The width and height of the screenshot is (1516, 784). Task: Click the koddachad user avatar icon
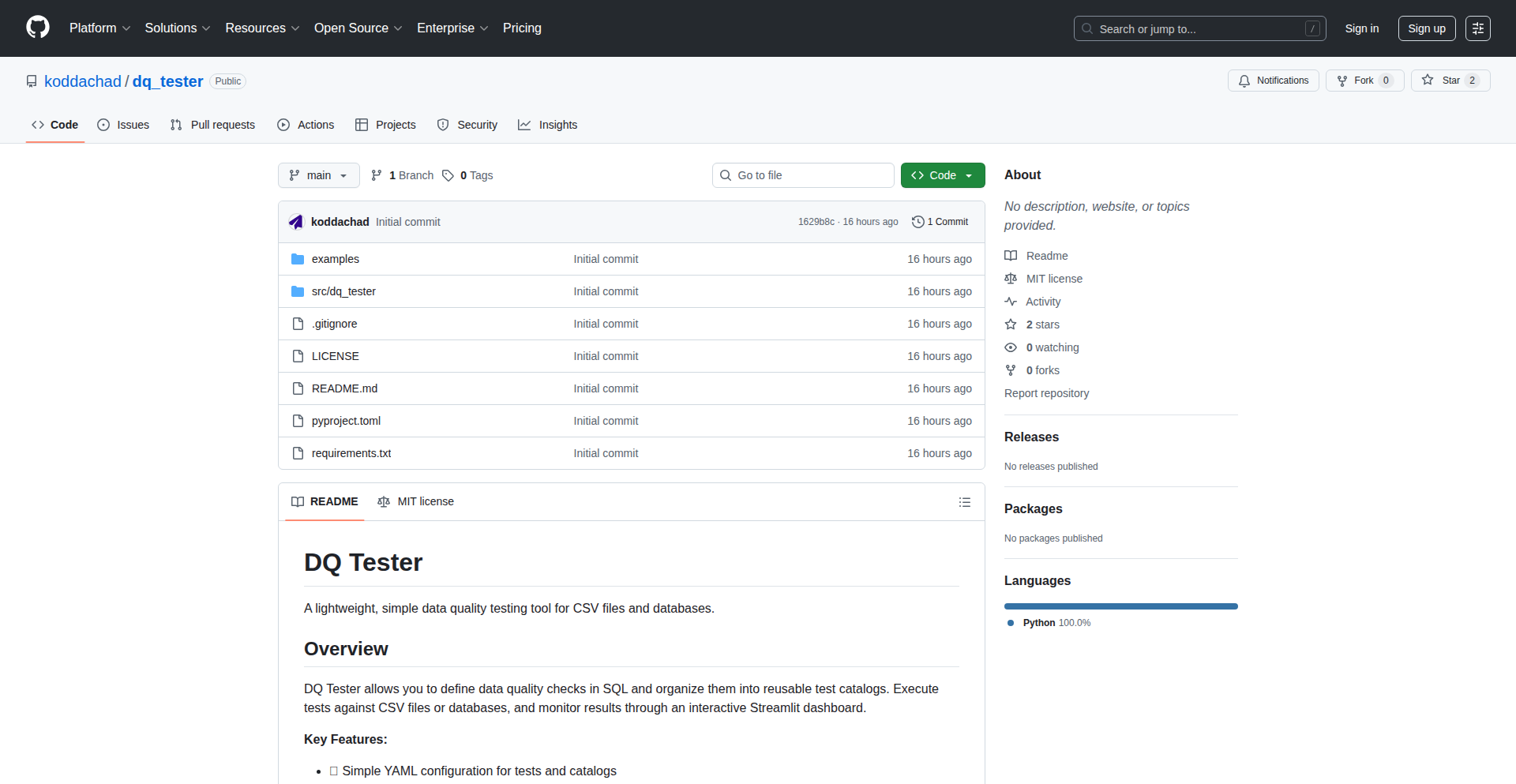click(296, 222)
